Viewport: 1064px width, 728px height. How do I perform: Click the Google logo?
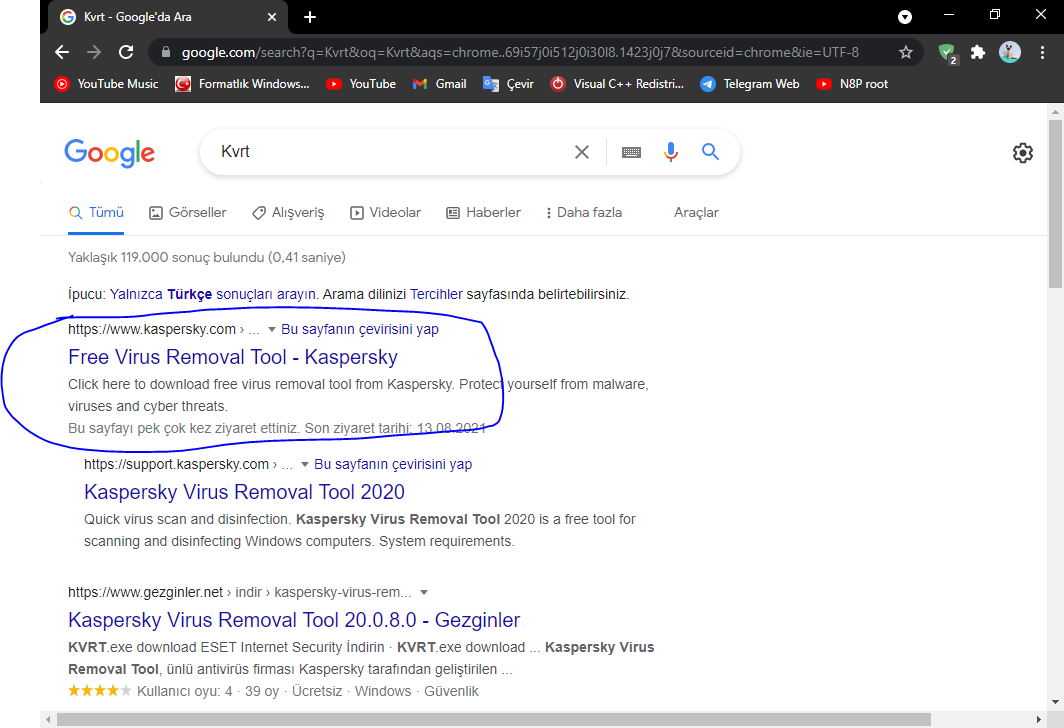click(x=110, y=153)
